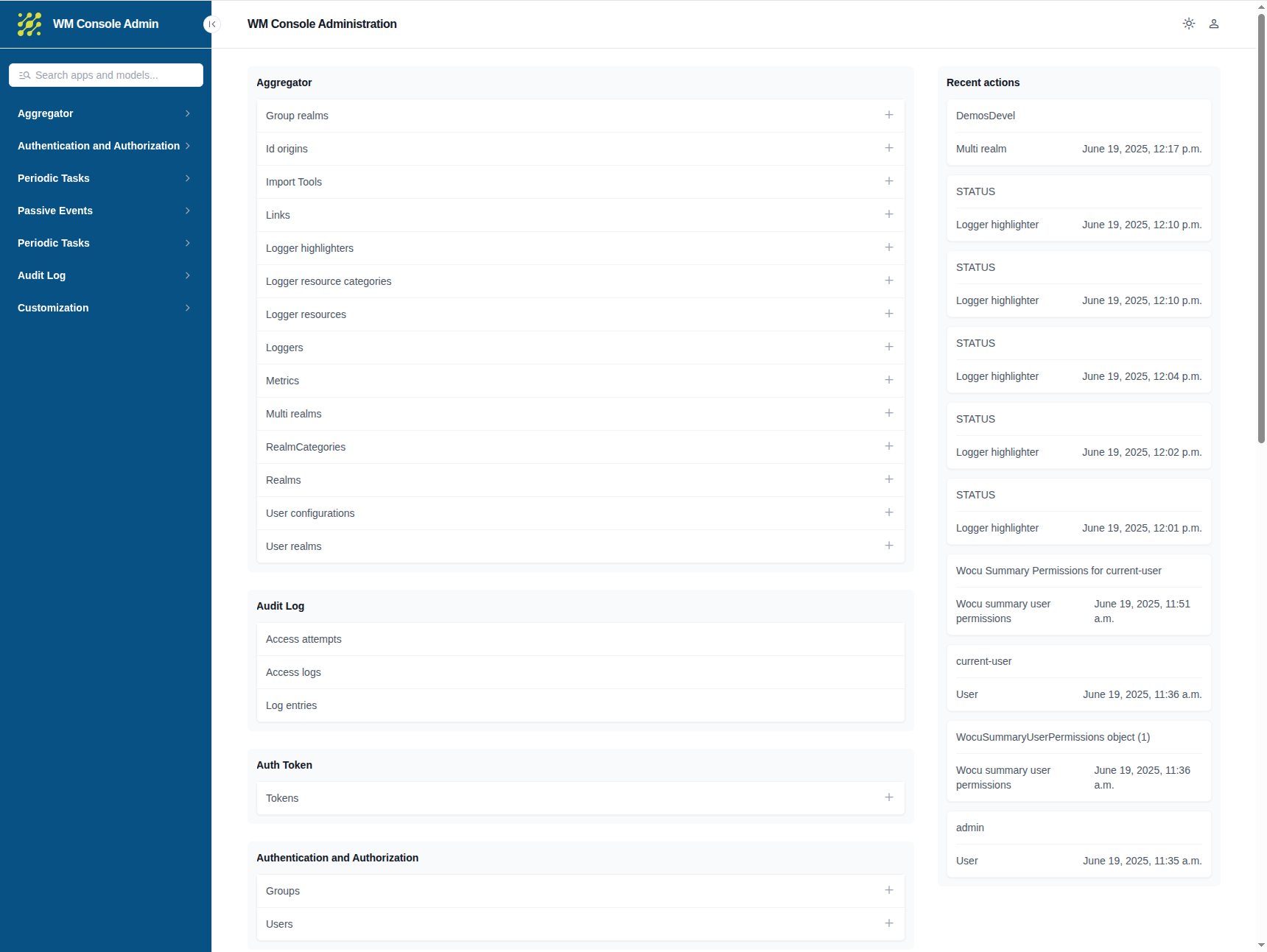This screenshot has width=1267, height=952.
Task: Open the Multi realms model
Action: pyautogui.click(x=293, y=414)
